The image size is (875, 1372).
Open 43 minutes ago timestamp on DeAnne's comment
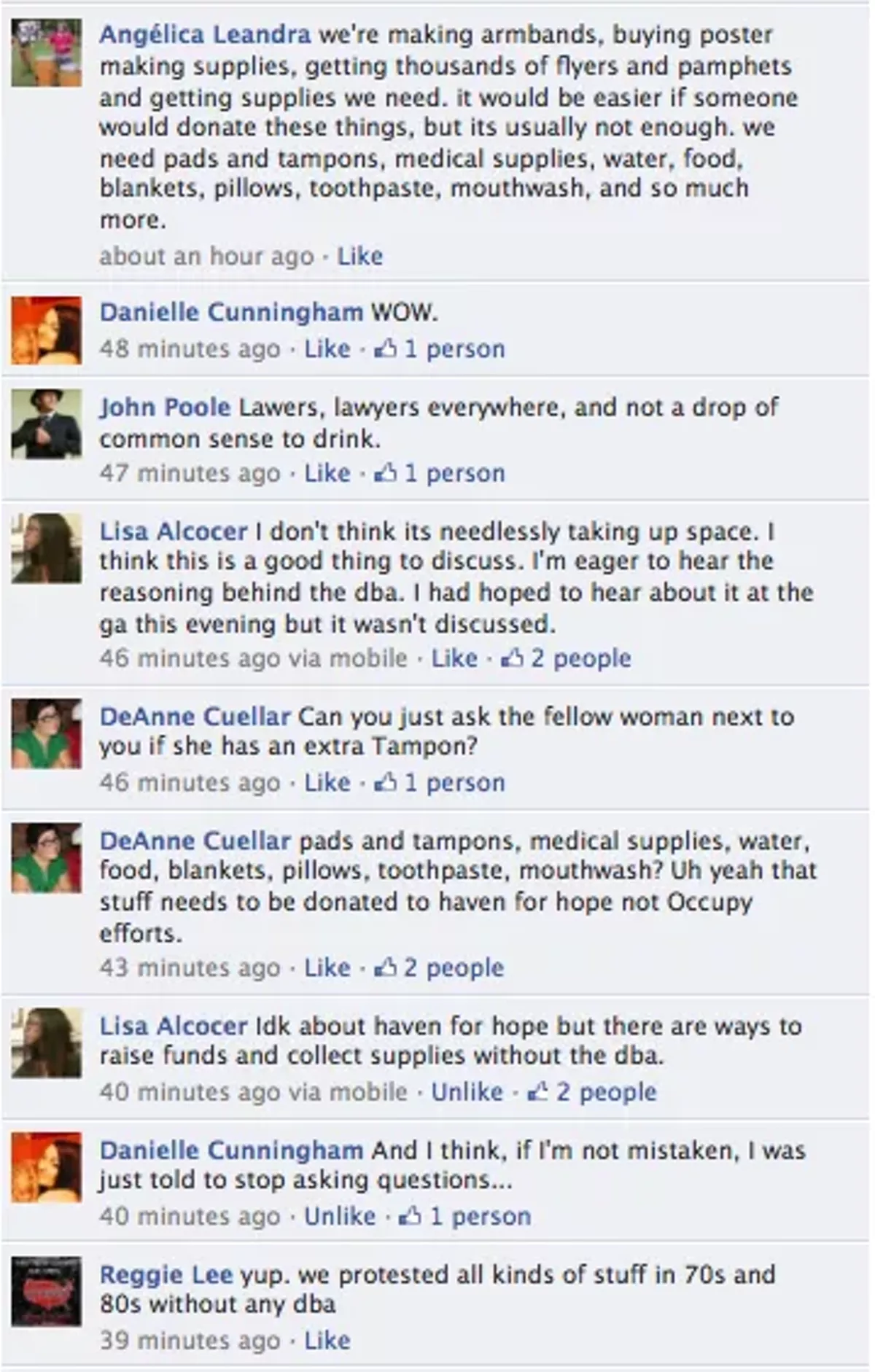(x=190, y=967)
